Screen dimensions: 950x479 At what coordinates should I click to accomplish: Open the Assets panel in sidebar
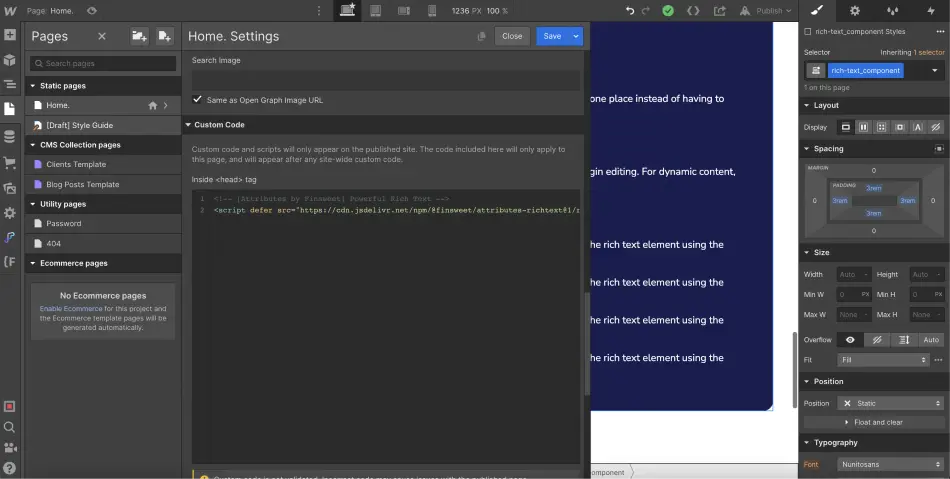click(9, 187)
